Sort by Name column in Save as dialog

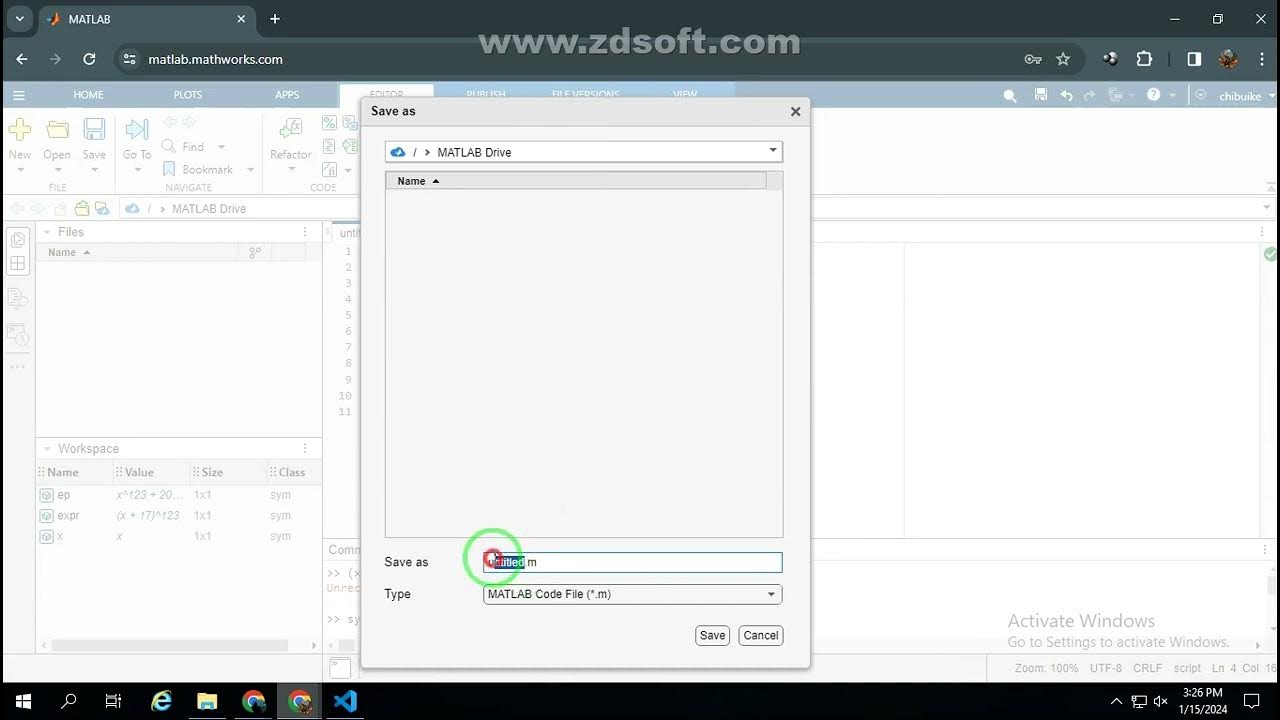pos(576,181)
